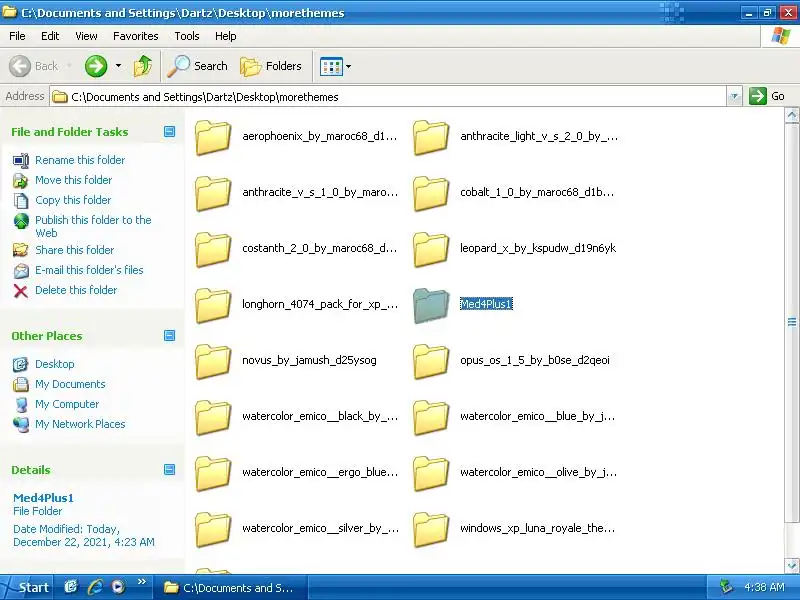Click the Start button
Image resolution: width=800 pixels, height=600 pixels.
pos(27,587)
